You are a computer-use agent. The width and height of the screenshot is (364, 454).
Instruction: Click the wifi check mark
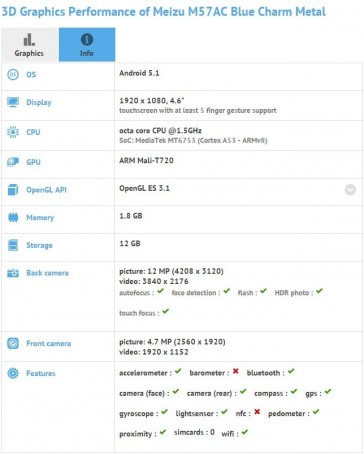click(x=245, y=432)
